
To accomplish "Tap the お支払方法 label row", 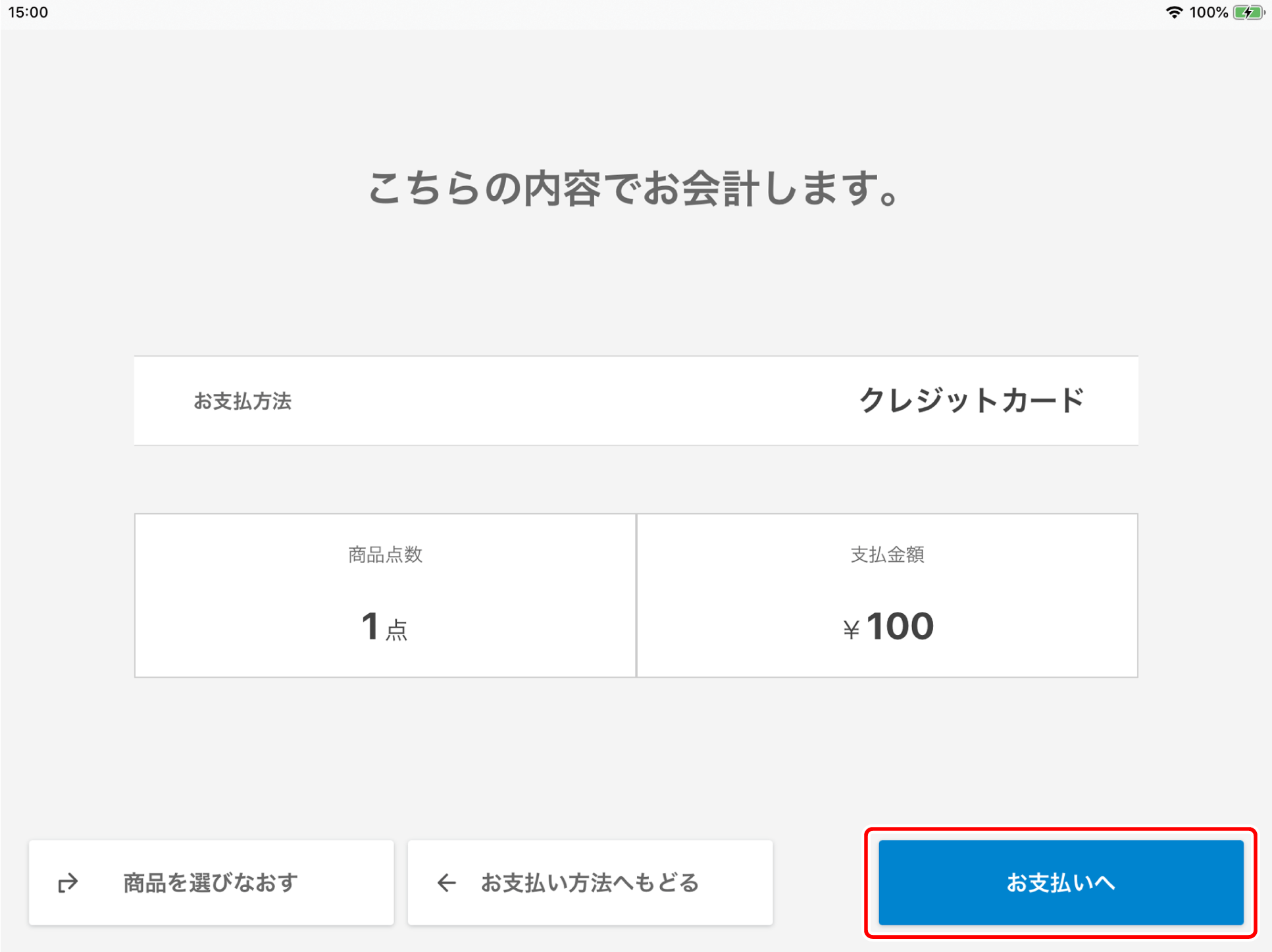I will click(636, 401).
